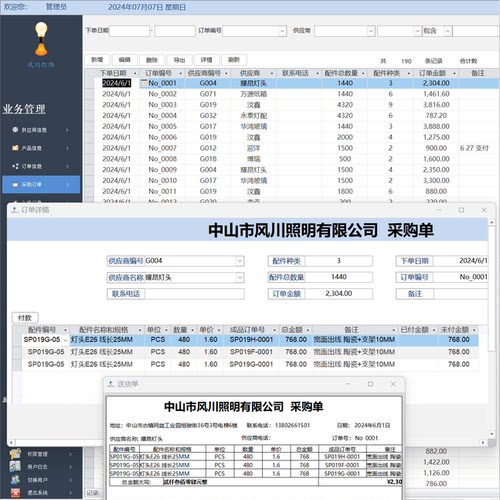Click the SP019H-0001 cell in 送货单 preview
500x500 pixels.
pyautogui.click(x=342, y=456)
